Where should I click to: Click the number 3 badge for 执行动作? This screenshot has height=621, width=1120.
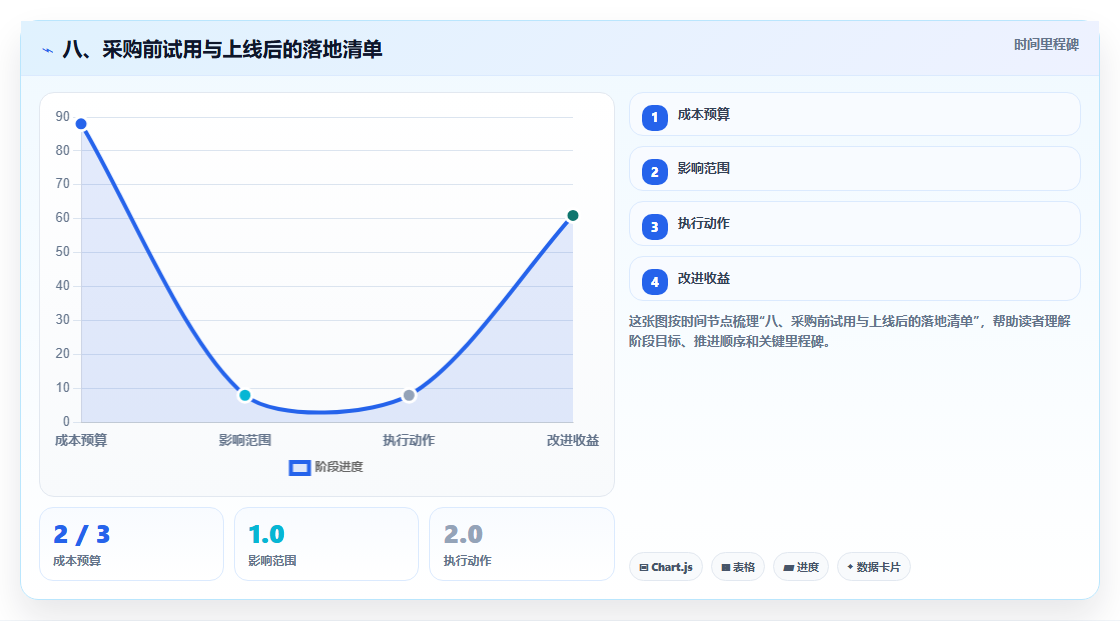tap(654, 227)
